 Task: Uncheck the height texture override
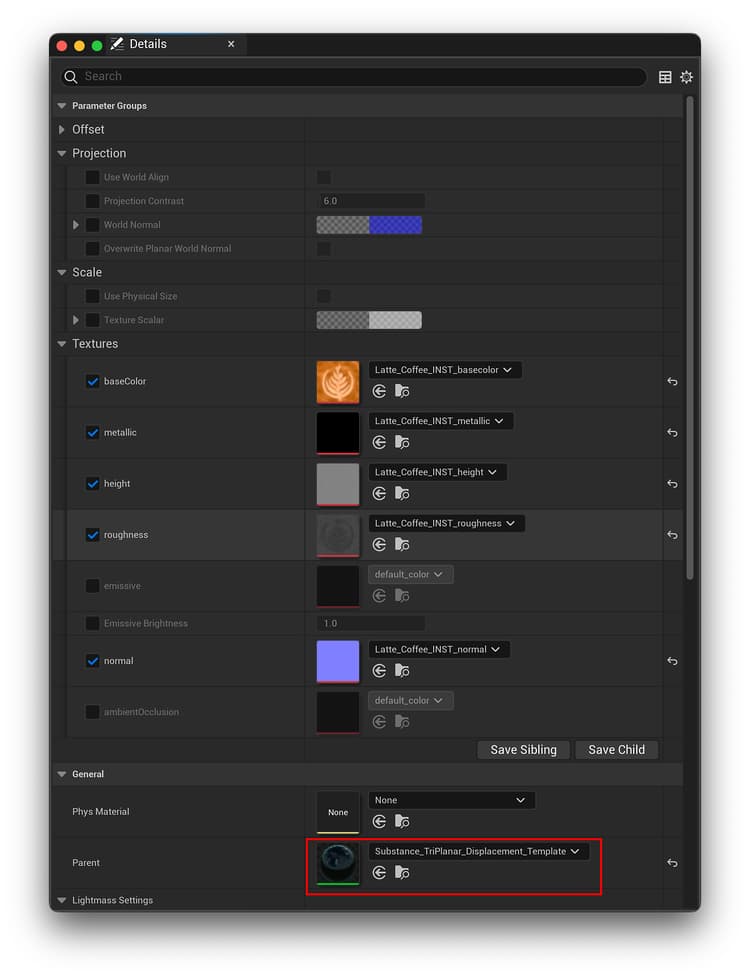[92, 484]
